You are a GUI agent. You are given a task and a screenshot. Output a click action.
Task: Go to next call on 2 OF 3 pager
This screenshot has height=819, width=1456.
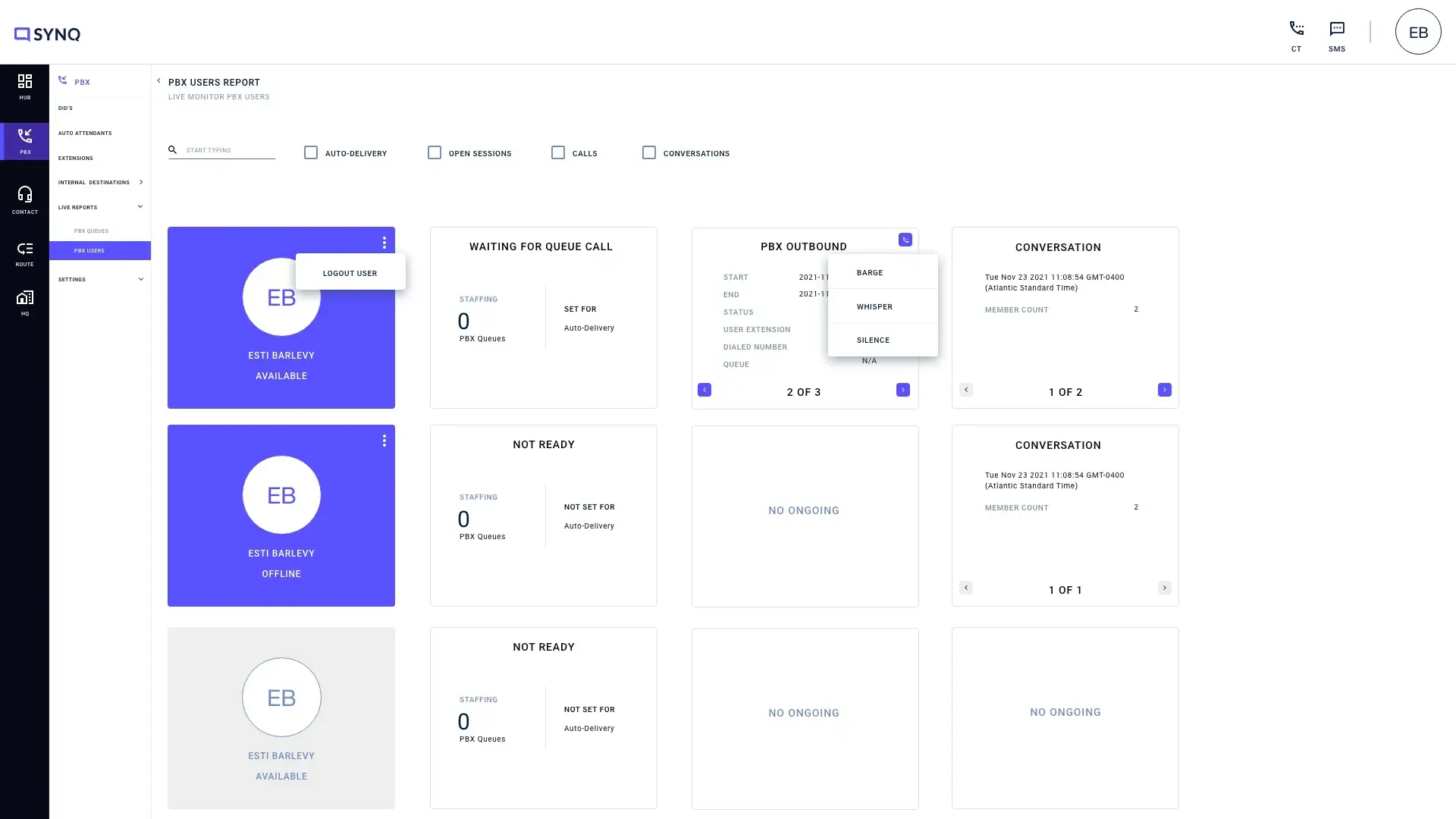tap(903, 390)
